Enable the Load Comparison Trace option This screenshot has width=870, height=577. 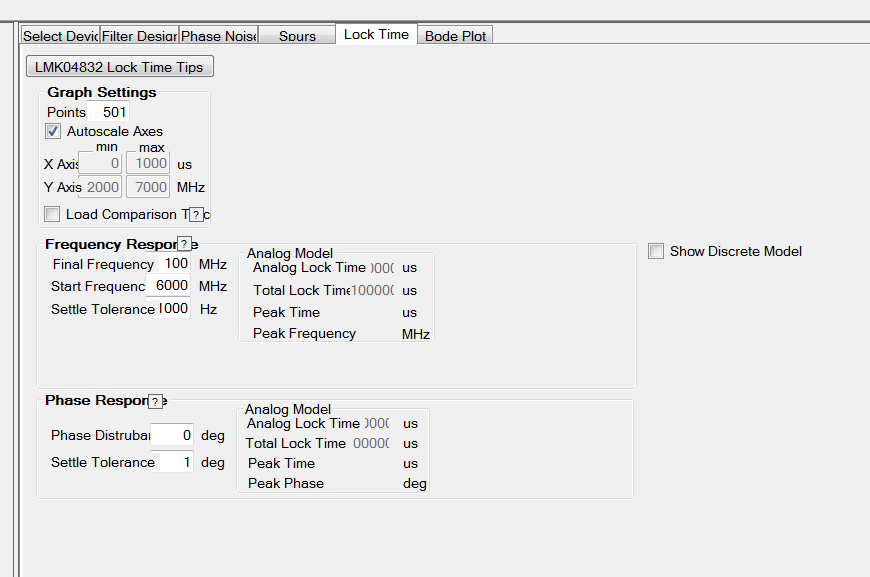pyautogui.click(x=51, y=213)
